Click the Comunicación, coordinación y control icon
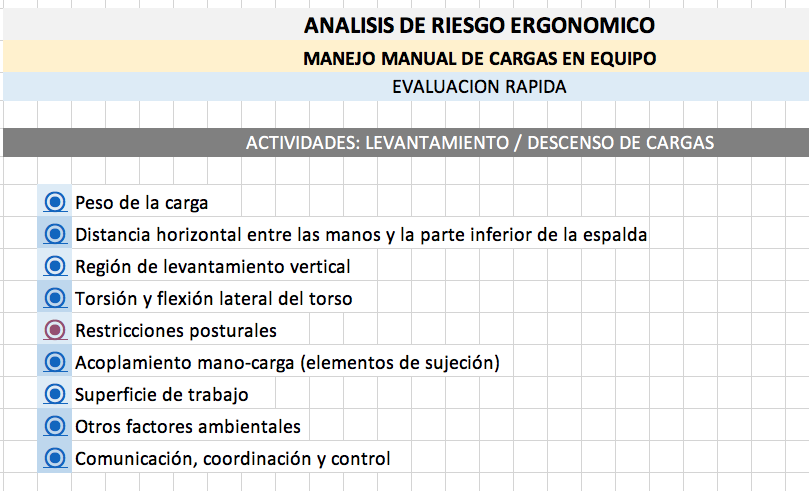809x491 pixels. coord(55,457)
